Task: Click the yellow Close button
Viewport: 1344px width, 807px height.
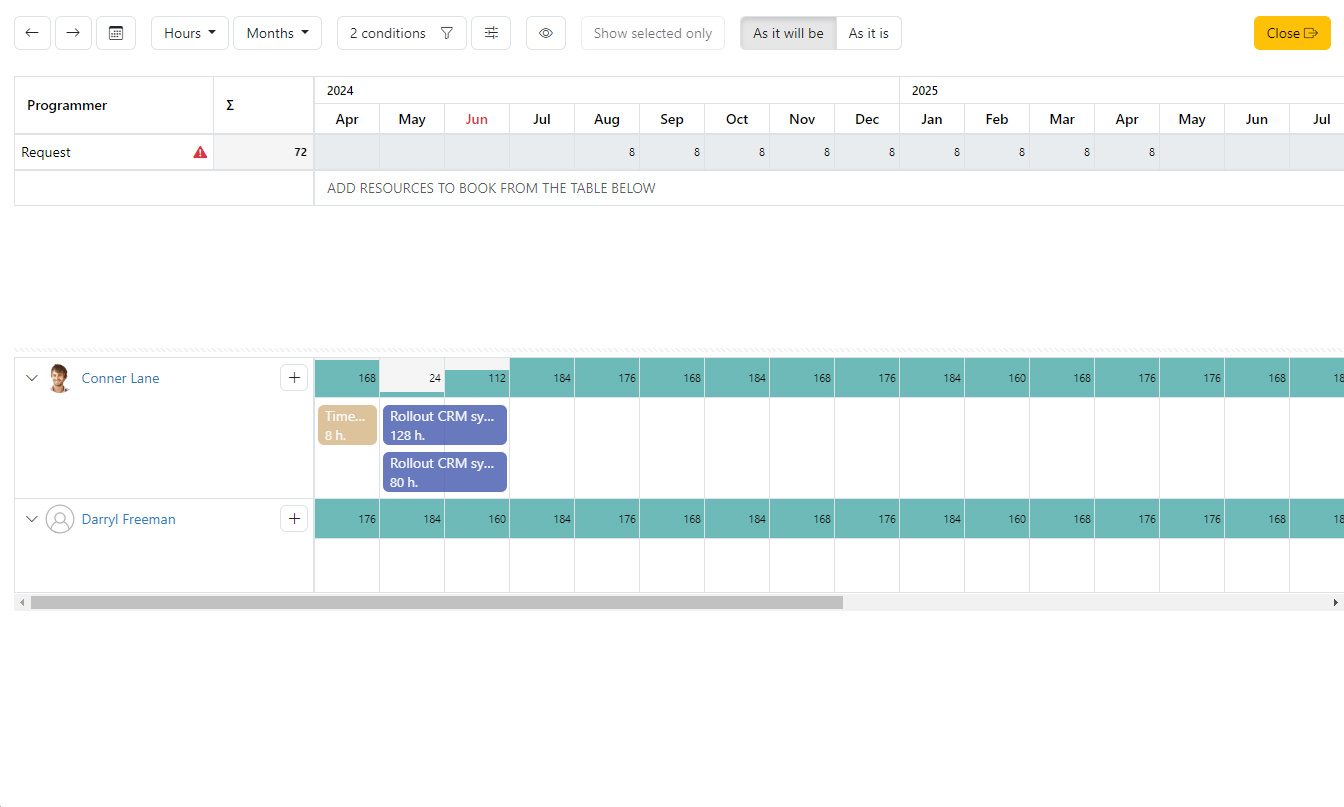Action: click(1292, 33)
